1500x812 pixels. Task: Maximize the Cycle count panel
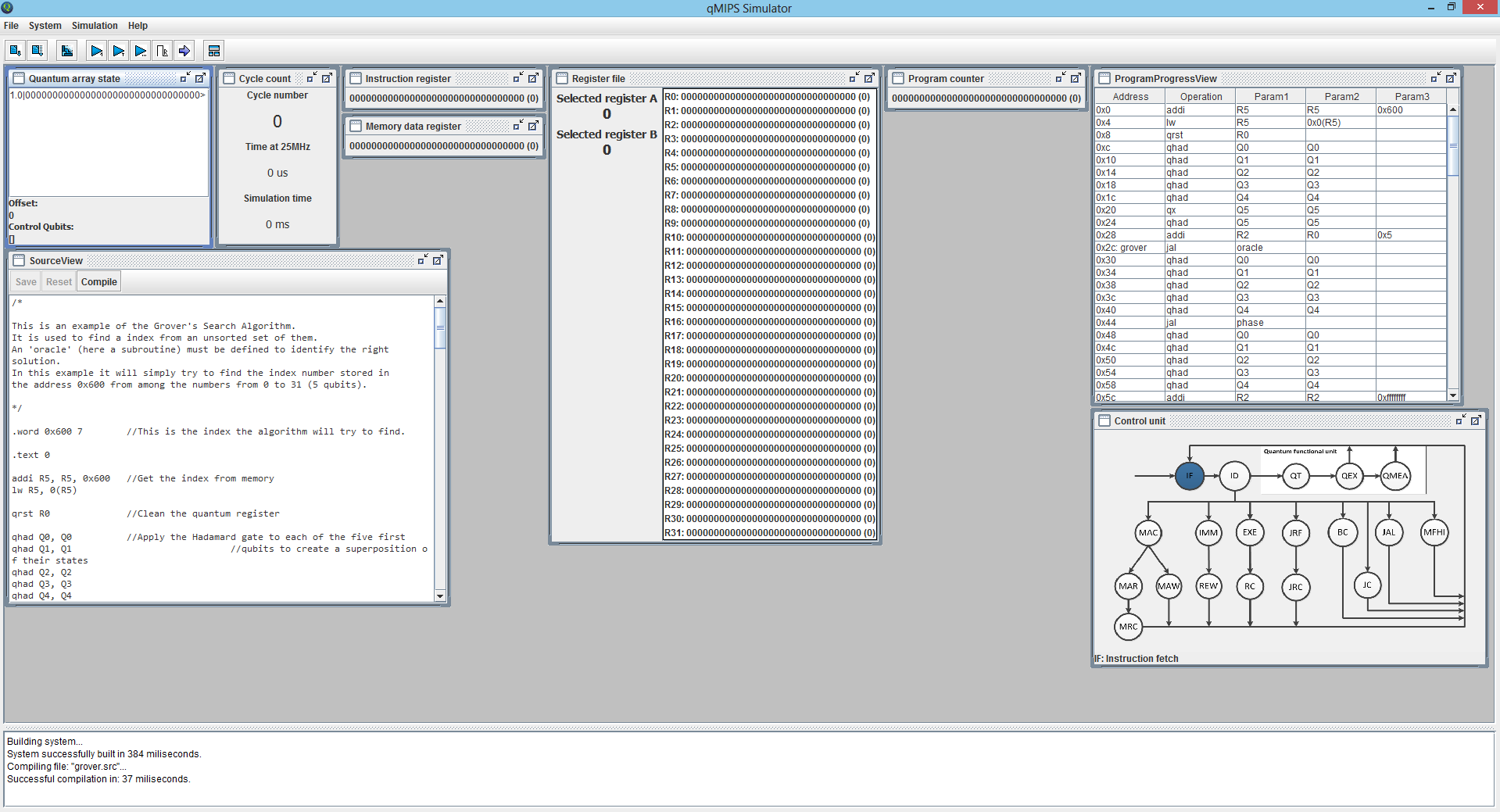(327, 78)
